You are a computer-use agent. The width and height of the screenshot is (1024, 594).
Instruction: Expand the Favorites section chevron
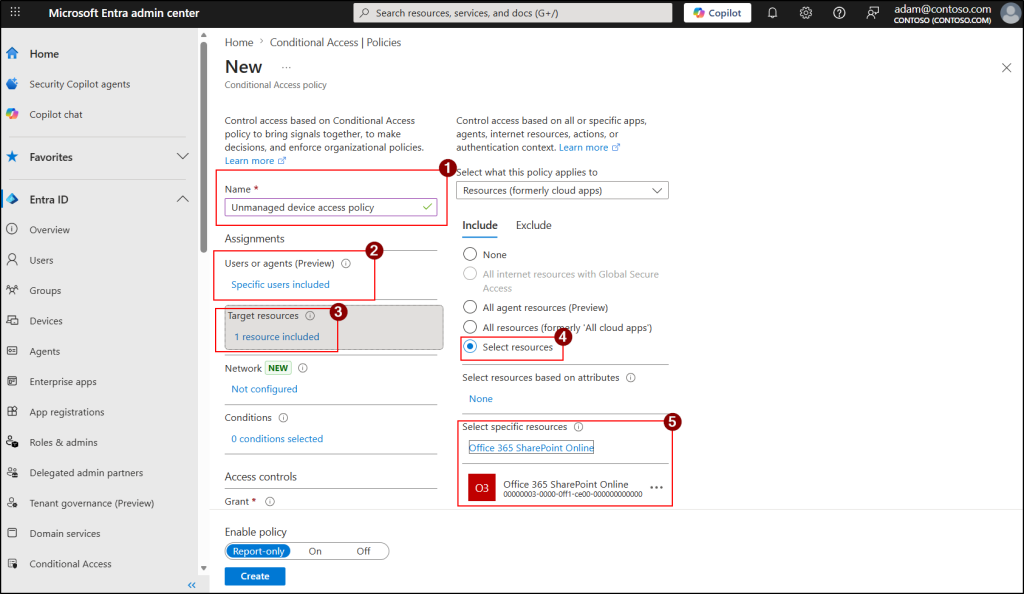tap(183, 157)
